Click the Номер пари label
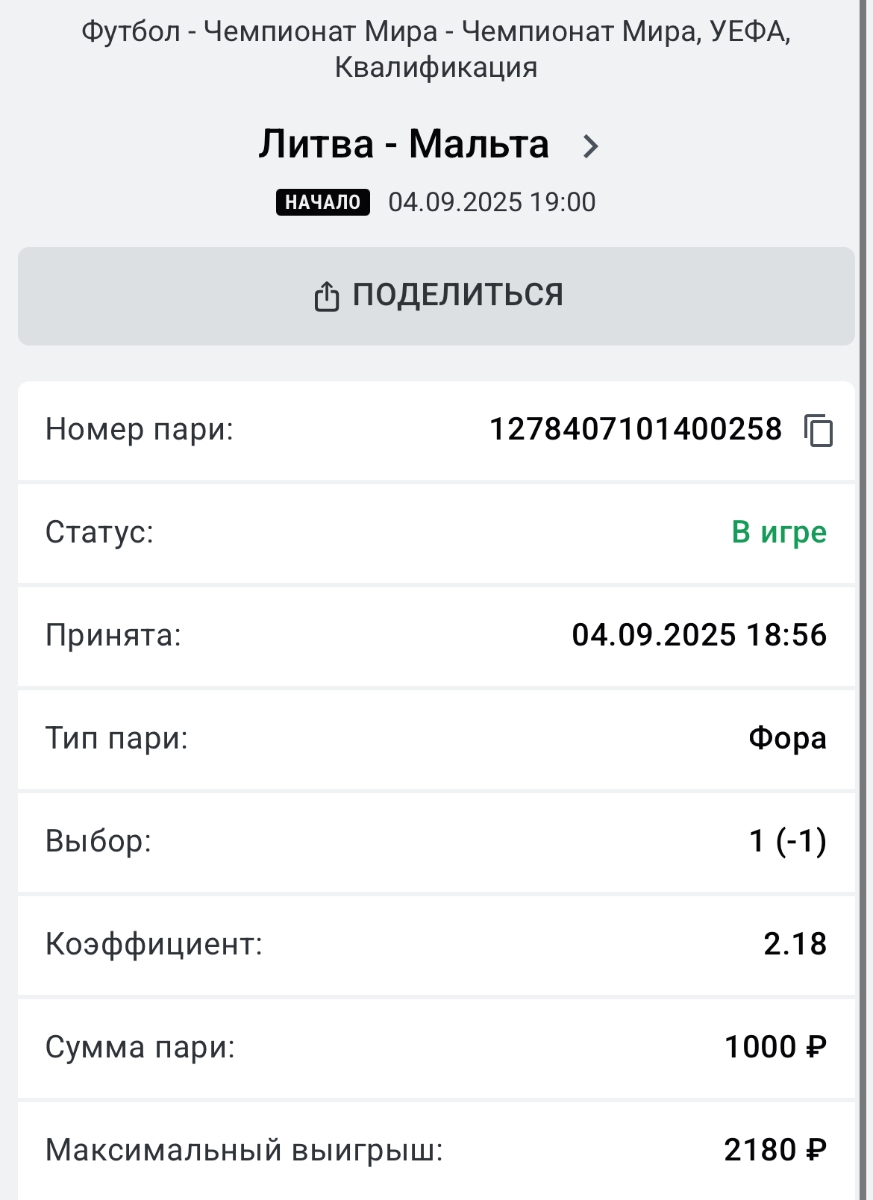This screenshot has width=873, height=1200. coord(139,431)
